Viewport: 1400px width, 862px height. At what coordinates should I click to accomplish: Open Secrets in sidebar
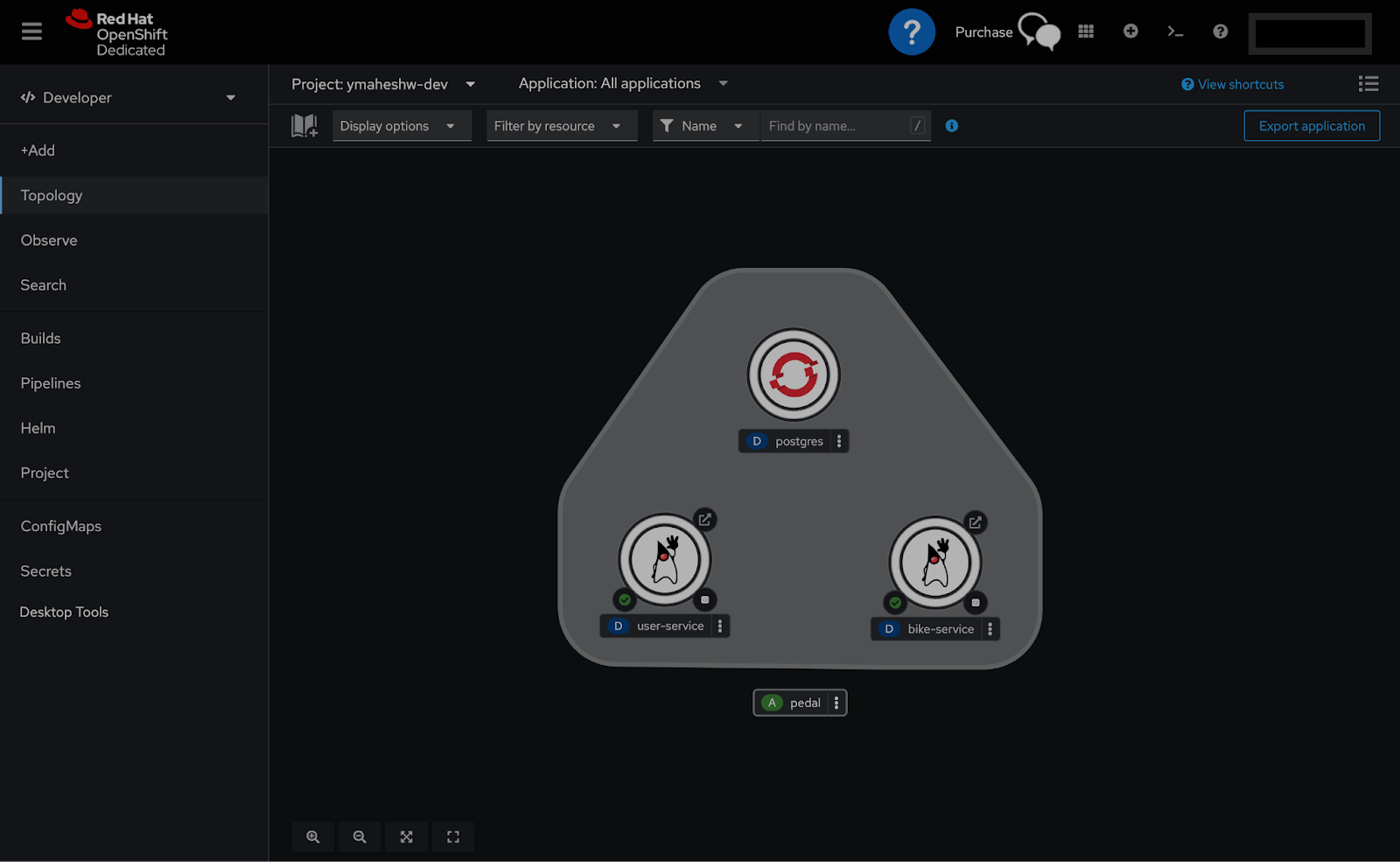pos(134,571)
